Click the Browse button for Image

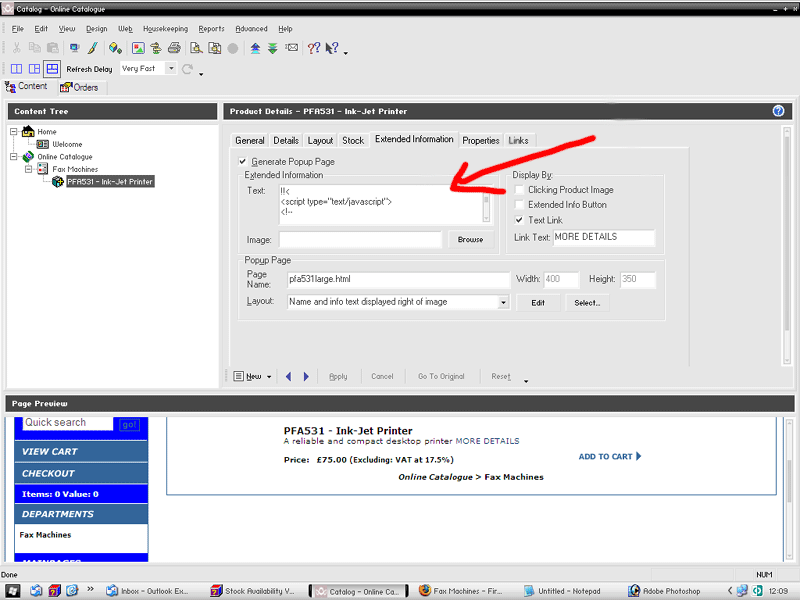tap(470, 240)
